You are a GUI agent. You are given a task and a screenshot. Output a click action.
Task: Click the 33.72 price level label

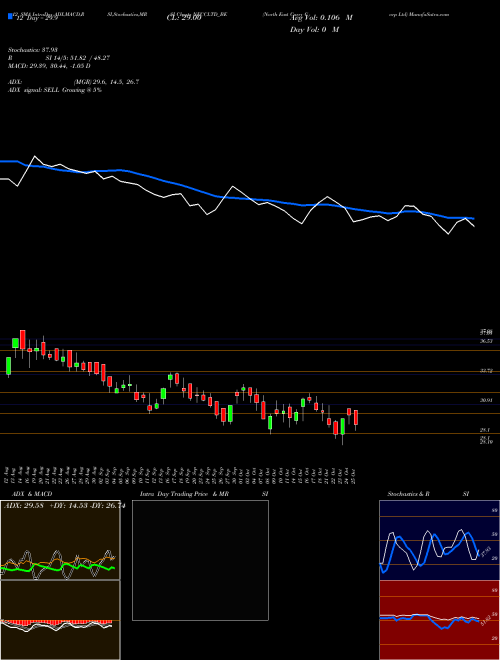[486, 371]
